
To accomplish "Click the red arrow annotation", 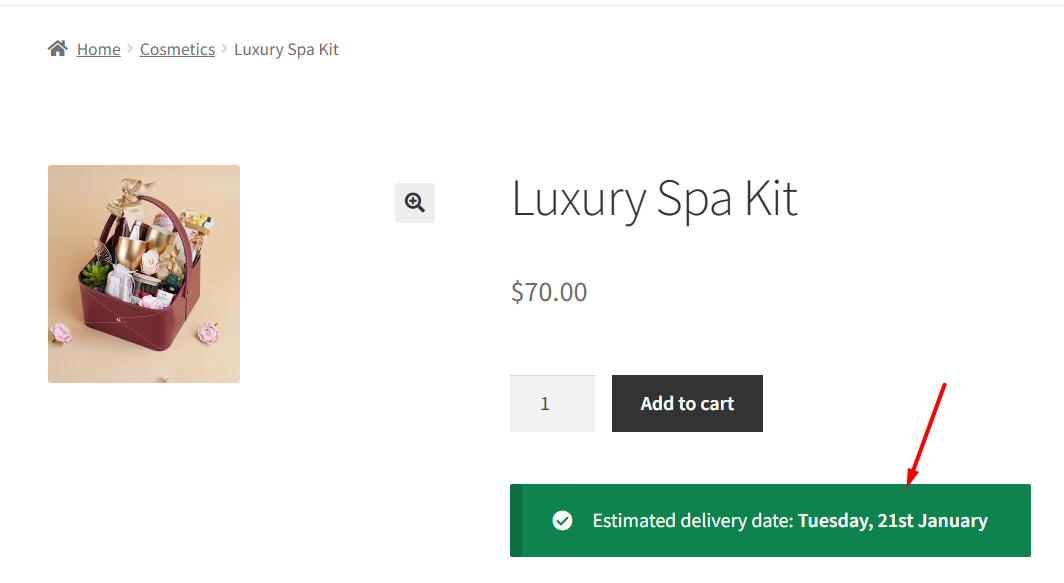I will (x=926, y=432).
